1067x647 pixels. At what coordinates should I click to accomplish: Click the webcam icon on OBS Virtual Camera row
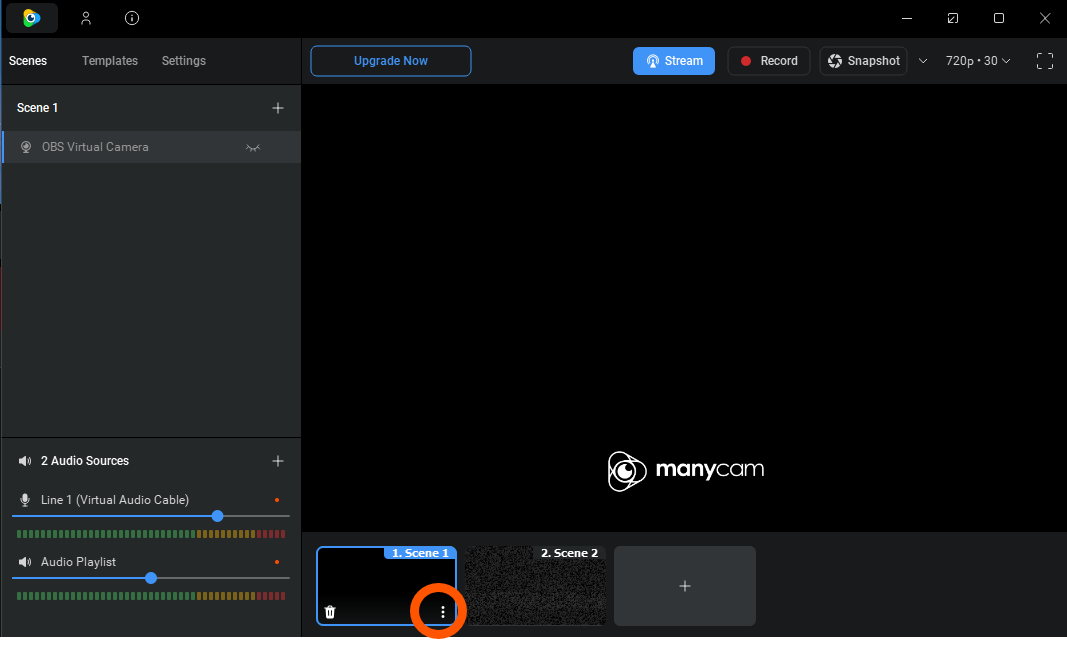click(x=26, y=147)
